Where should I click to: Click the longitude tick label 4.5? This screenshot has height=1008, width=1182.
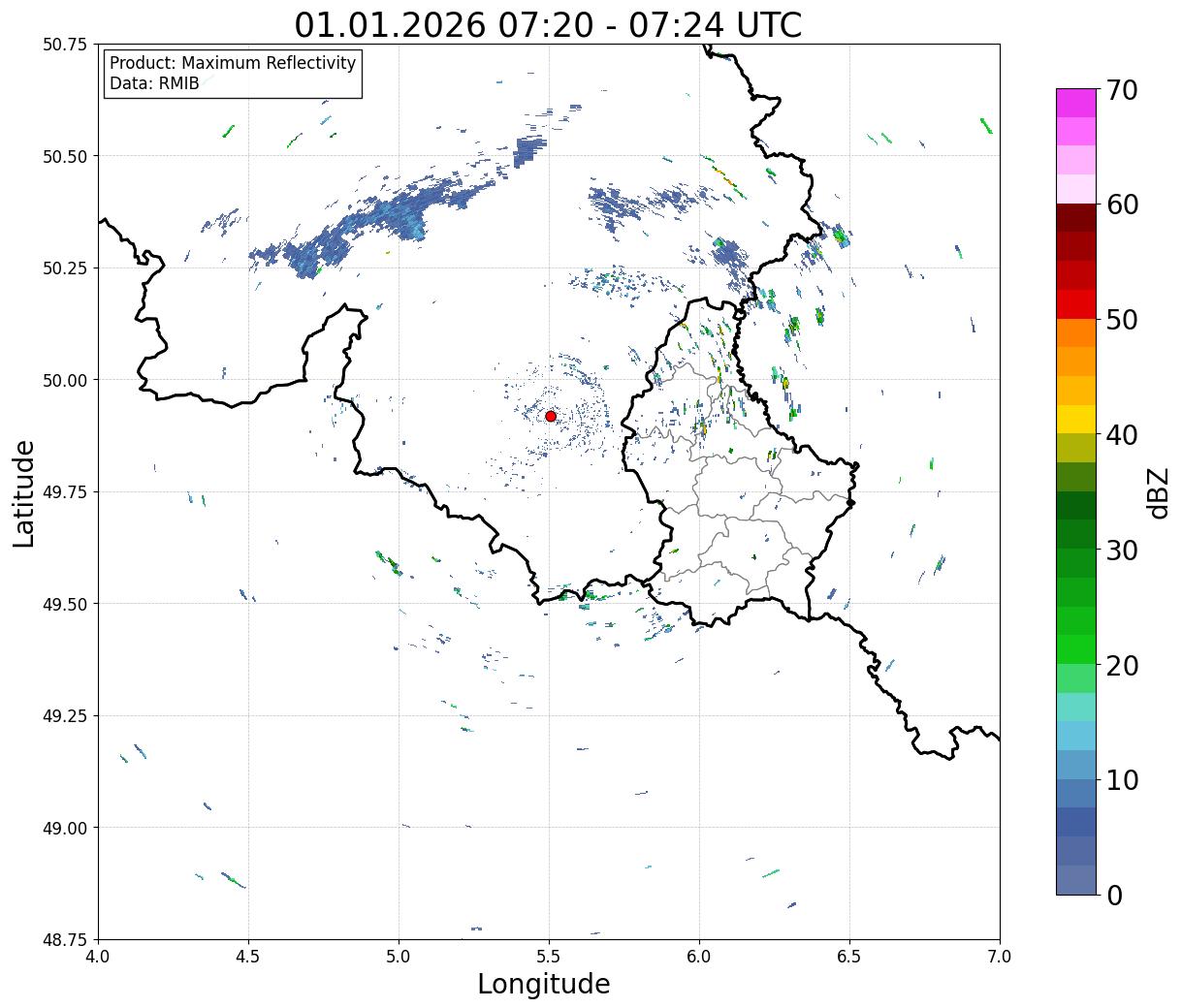pos(248,957)
